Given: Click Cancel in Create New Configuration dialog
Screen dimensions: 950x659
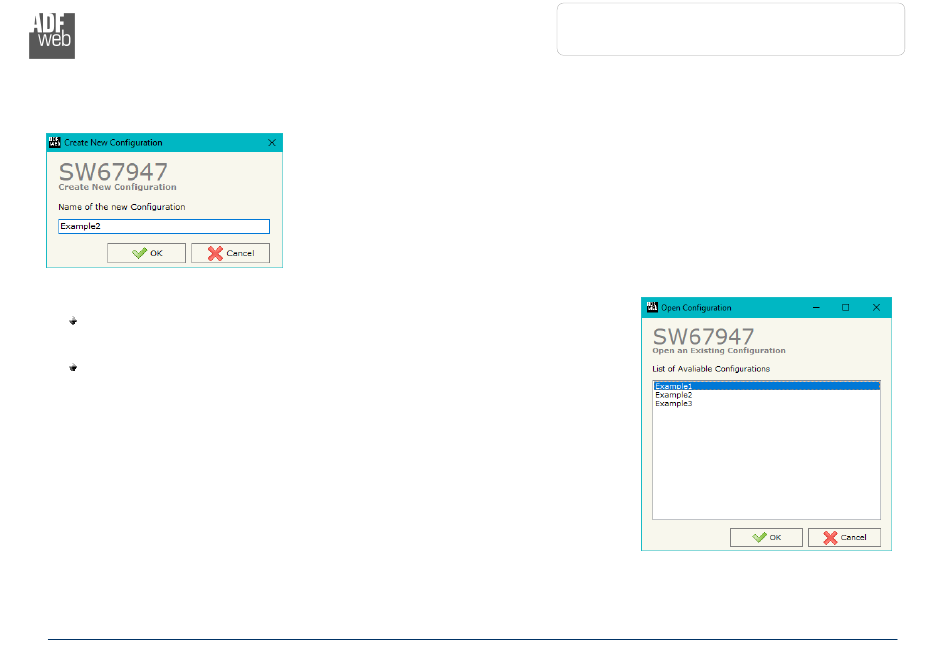Looking at the screenshot, I should tap(230, 253).
